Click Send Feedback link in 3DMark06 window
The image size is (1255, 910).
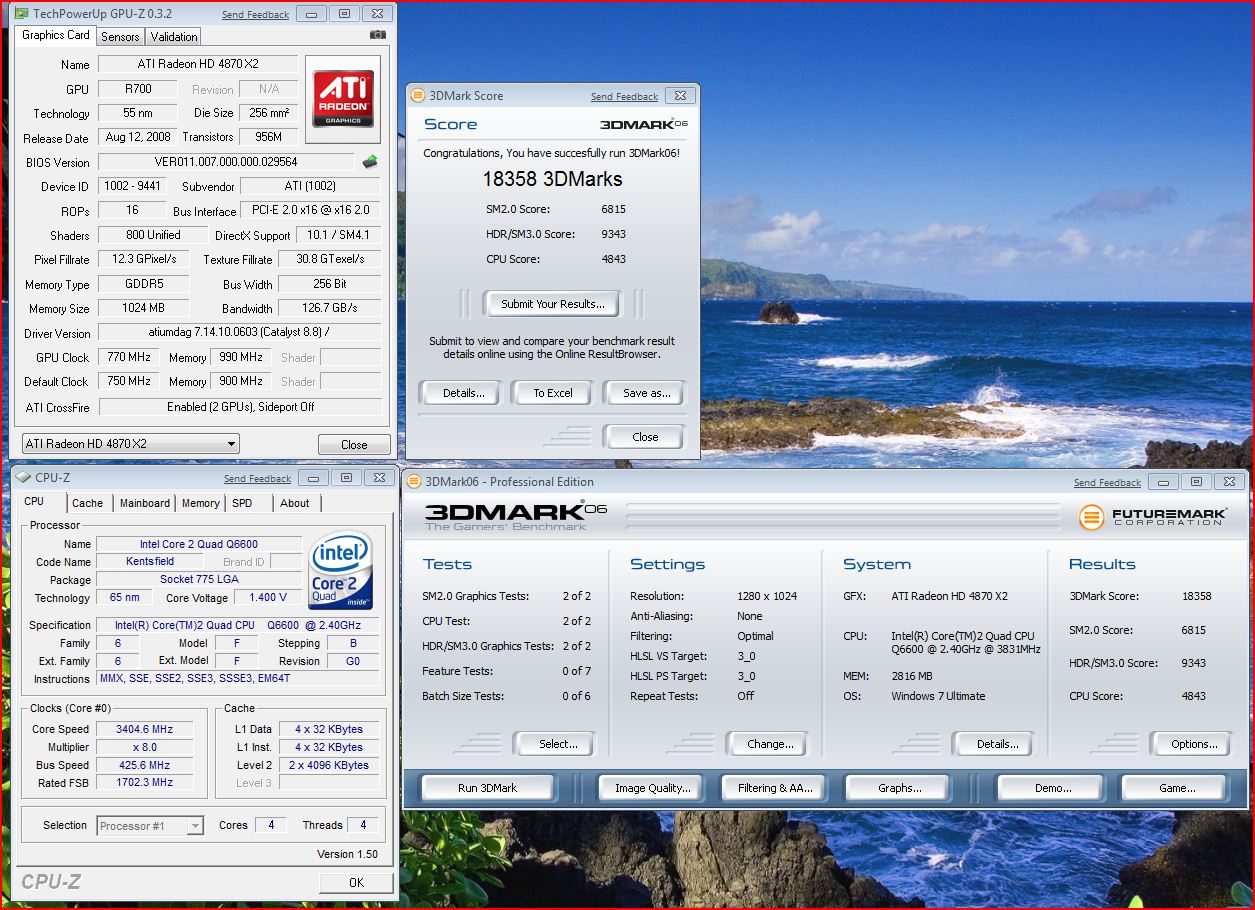tap(1107, 482)
